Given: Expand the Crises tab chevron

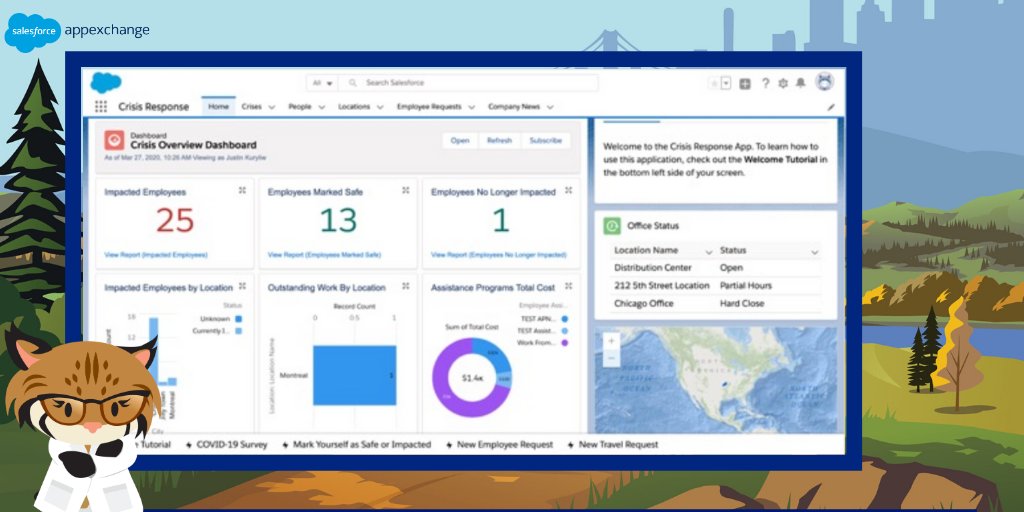Looking at the screenshot, I should (272, 107).
